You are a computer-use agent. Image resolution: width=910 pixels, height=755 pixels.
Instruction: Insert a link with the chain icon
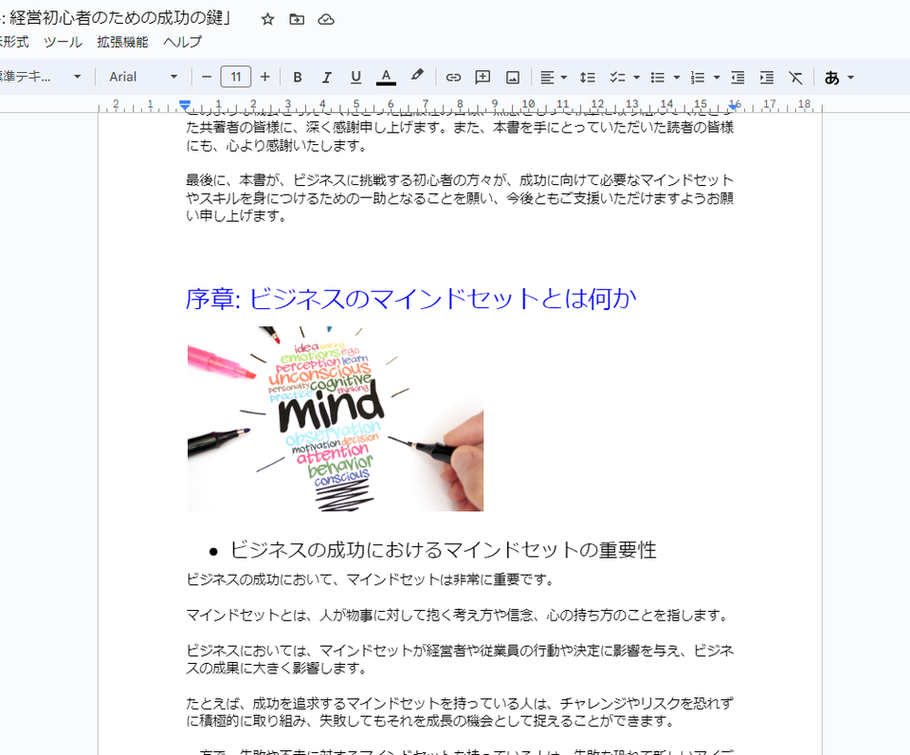[453, 77]
